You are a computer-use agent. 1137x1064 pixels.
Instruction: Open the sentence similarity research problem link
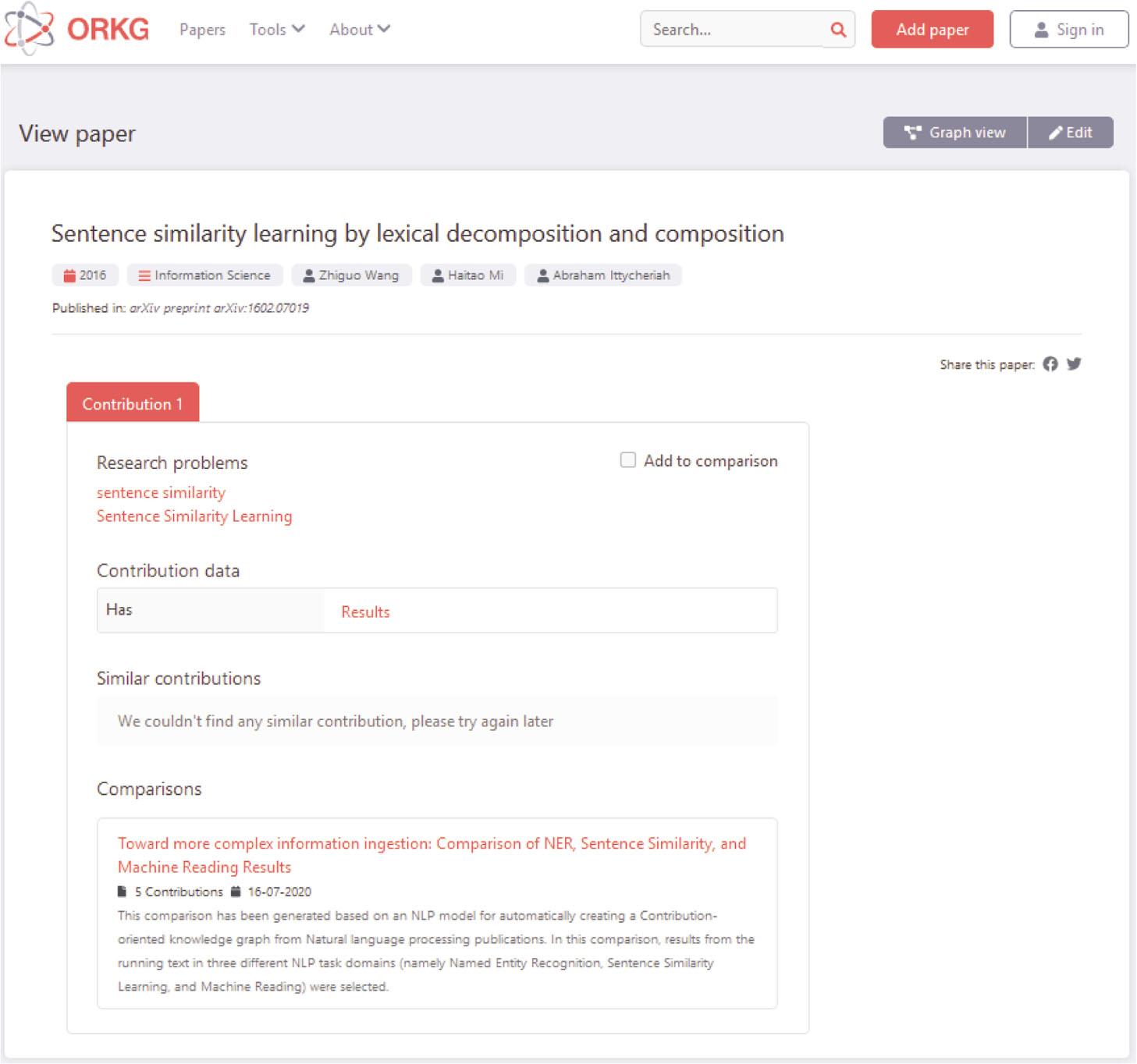(160, 492)
